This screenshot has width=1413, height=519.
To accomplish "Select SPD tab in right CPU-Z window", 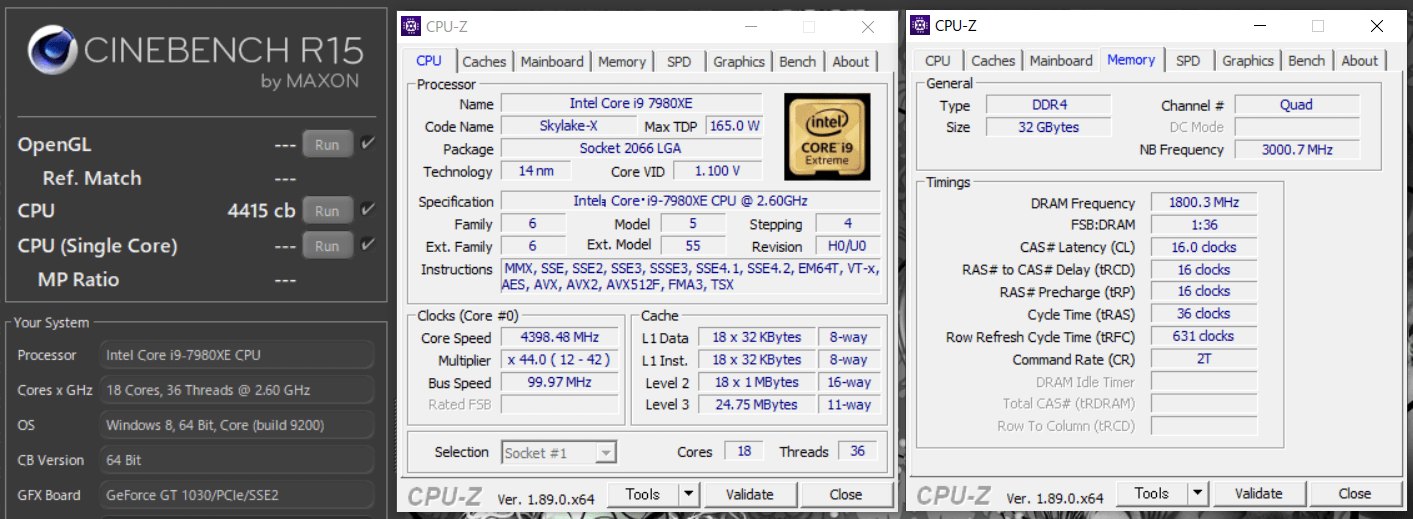I will (x=1188, y=61).
